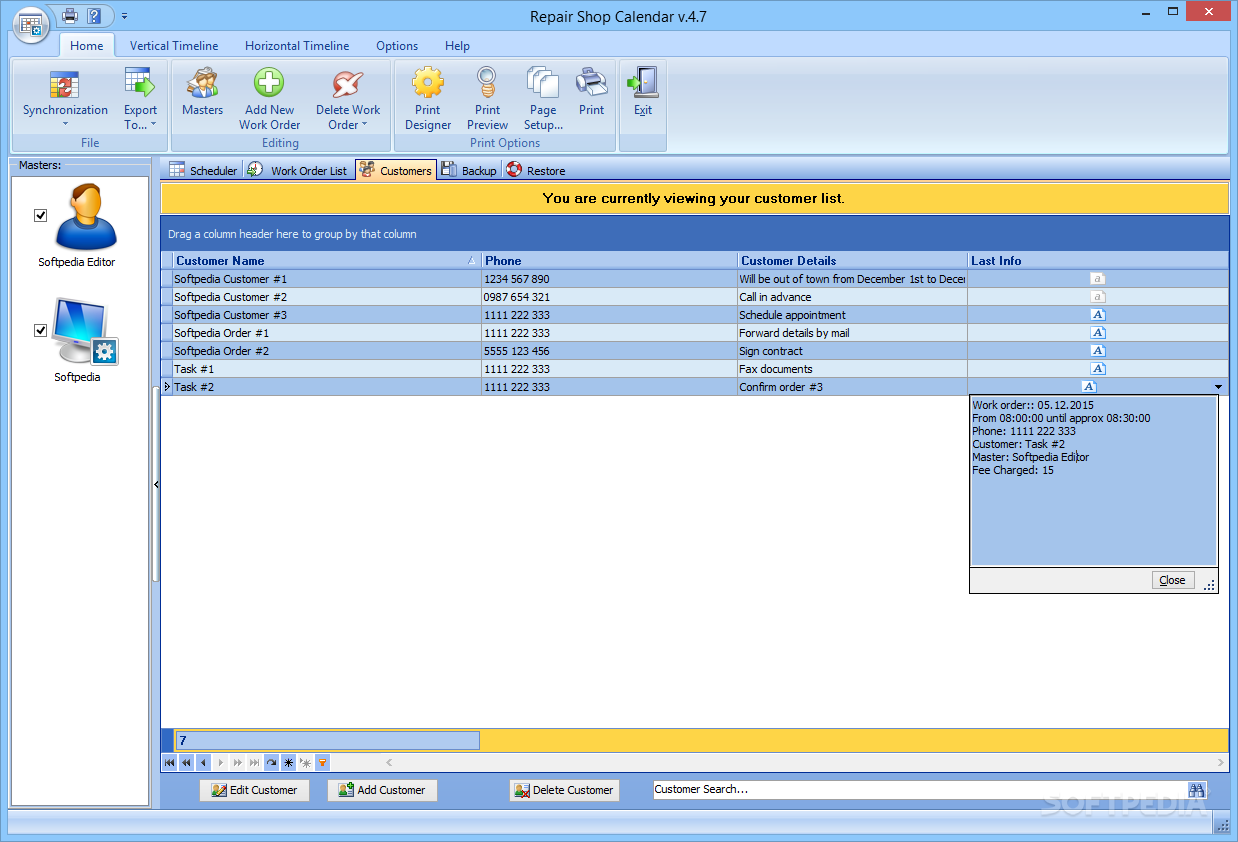Sort by Customer Name column header
The width and height of the screenshot is (1238, 842).
pos(326,261)
